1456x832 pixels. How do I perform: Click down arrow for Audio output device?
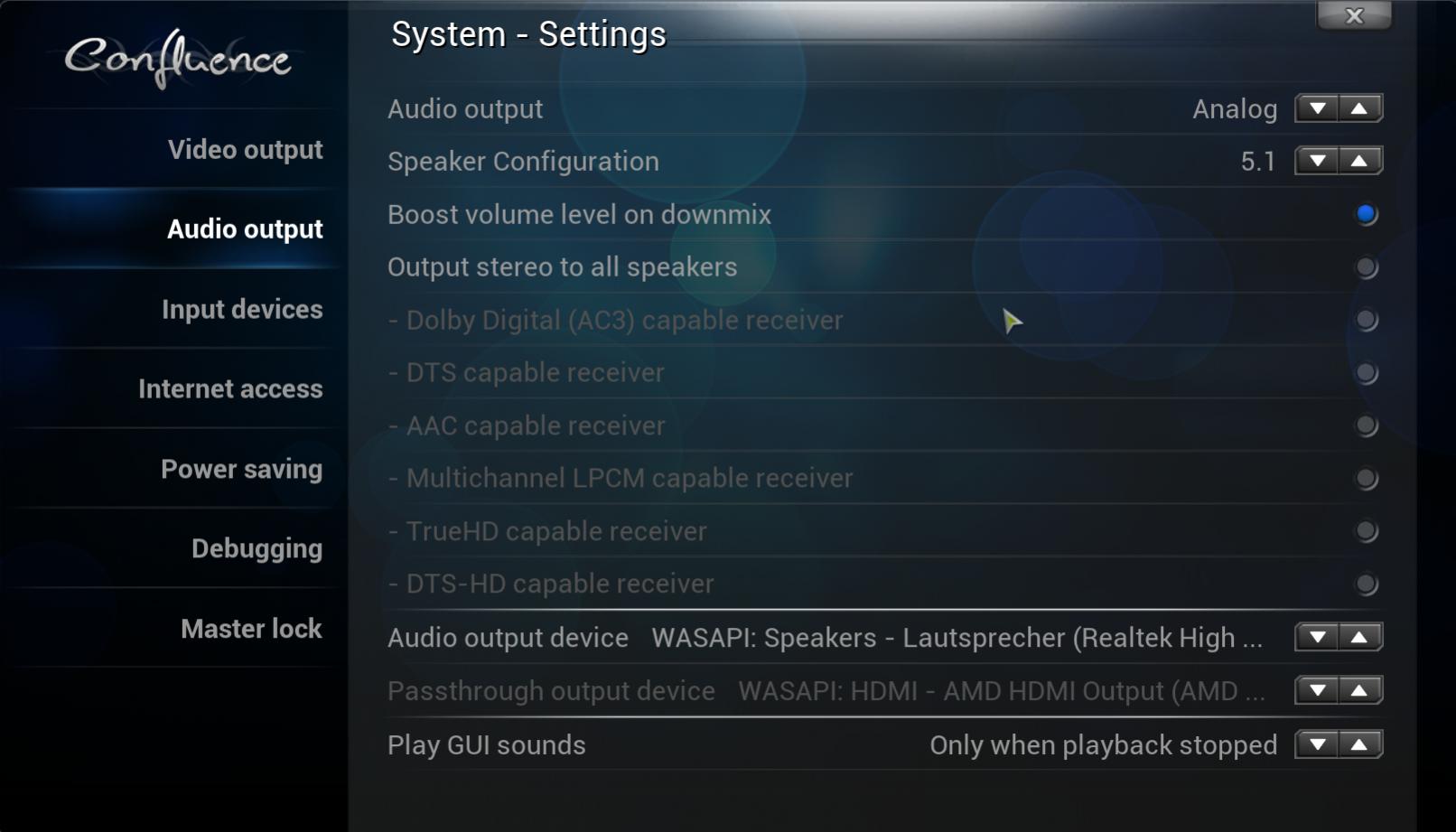[x=1317, y=638]
